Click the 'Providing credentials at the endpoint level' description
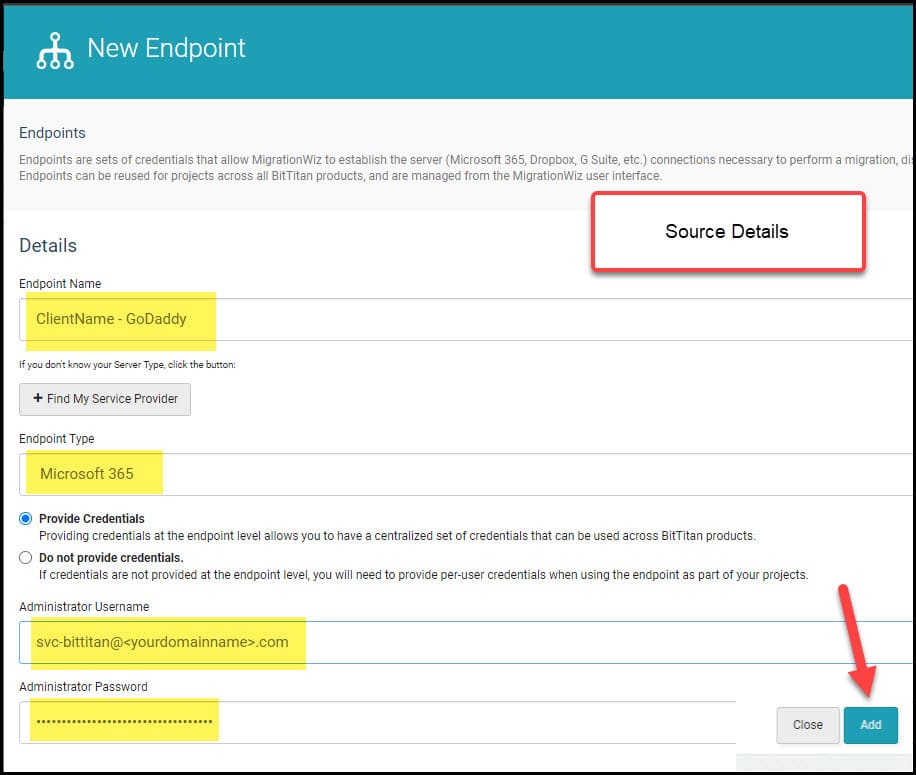 pos(397,536)
